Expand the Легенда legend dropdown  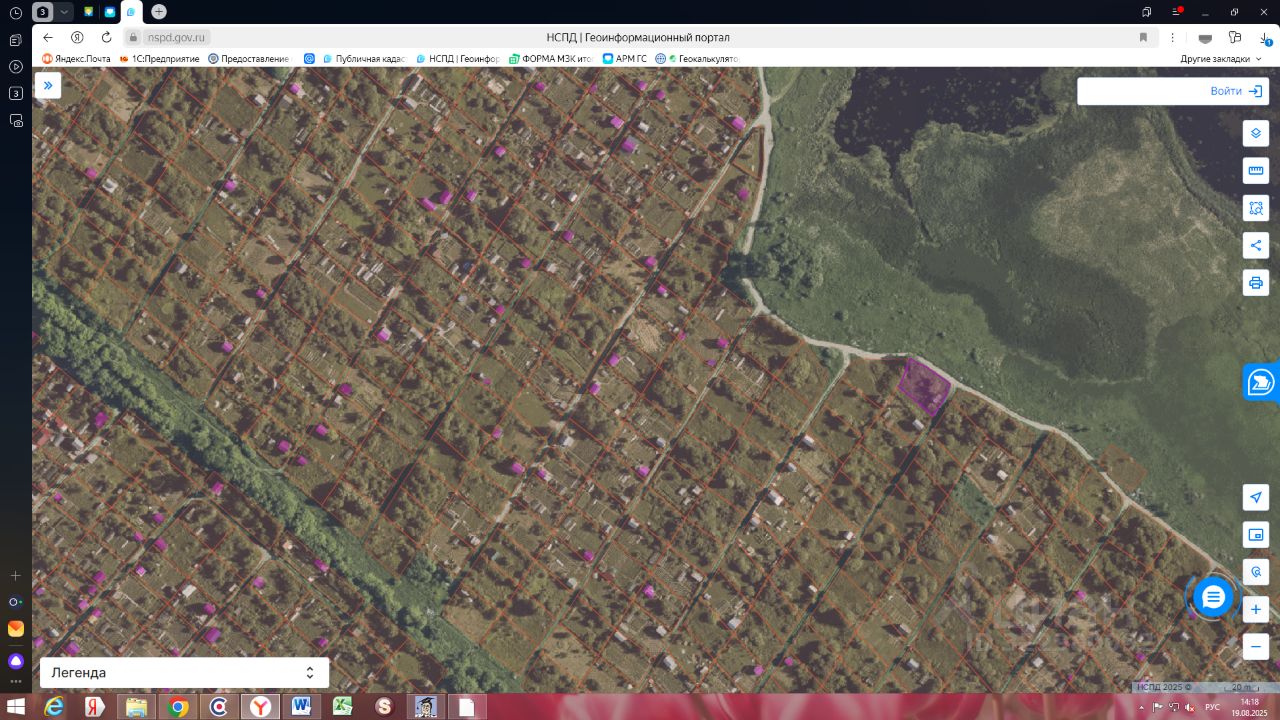point(184,673)
